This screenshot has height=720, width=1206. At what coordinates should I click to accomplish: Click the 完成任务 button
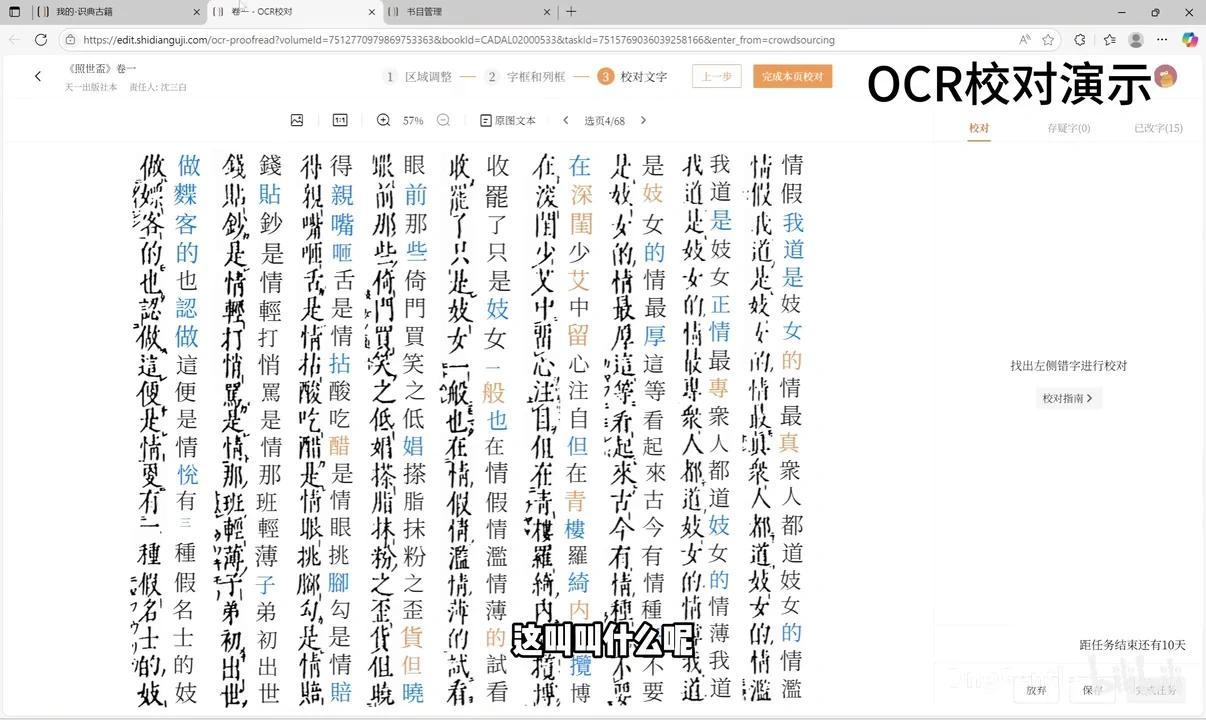click(x=1156, y=689)
